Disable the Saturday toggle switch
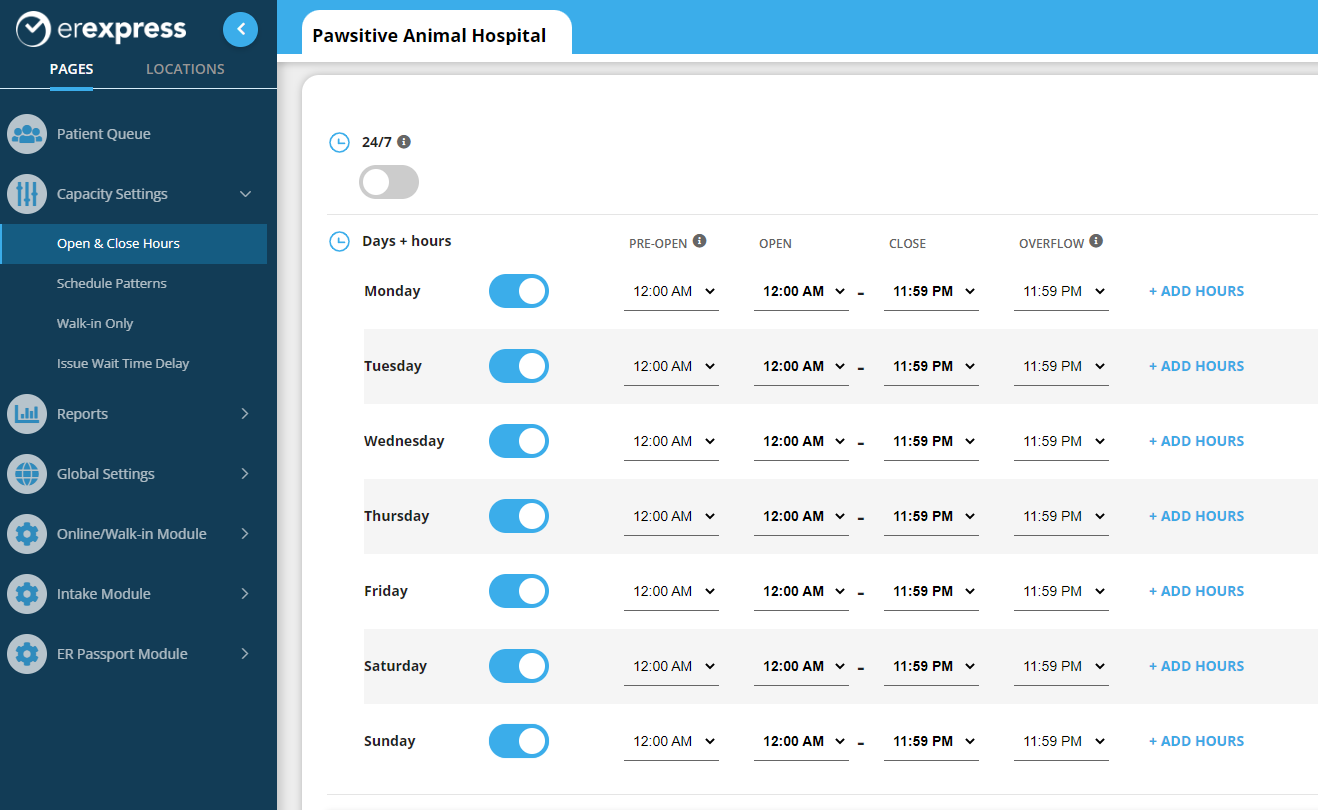Screen dimensions: 1318x810 [518, 666]
